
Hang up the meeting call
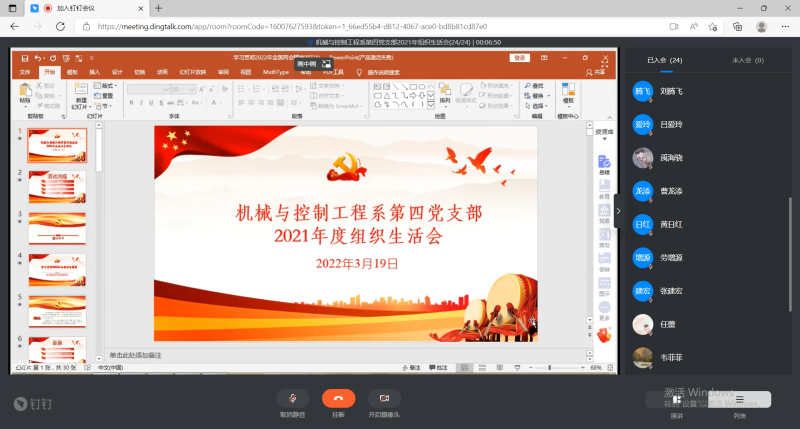[x=338, y=399]
